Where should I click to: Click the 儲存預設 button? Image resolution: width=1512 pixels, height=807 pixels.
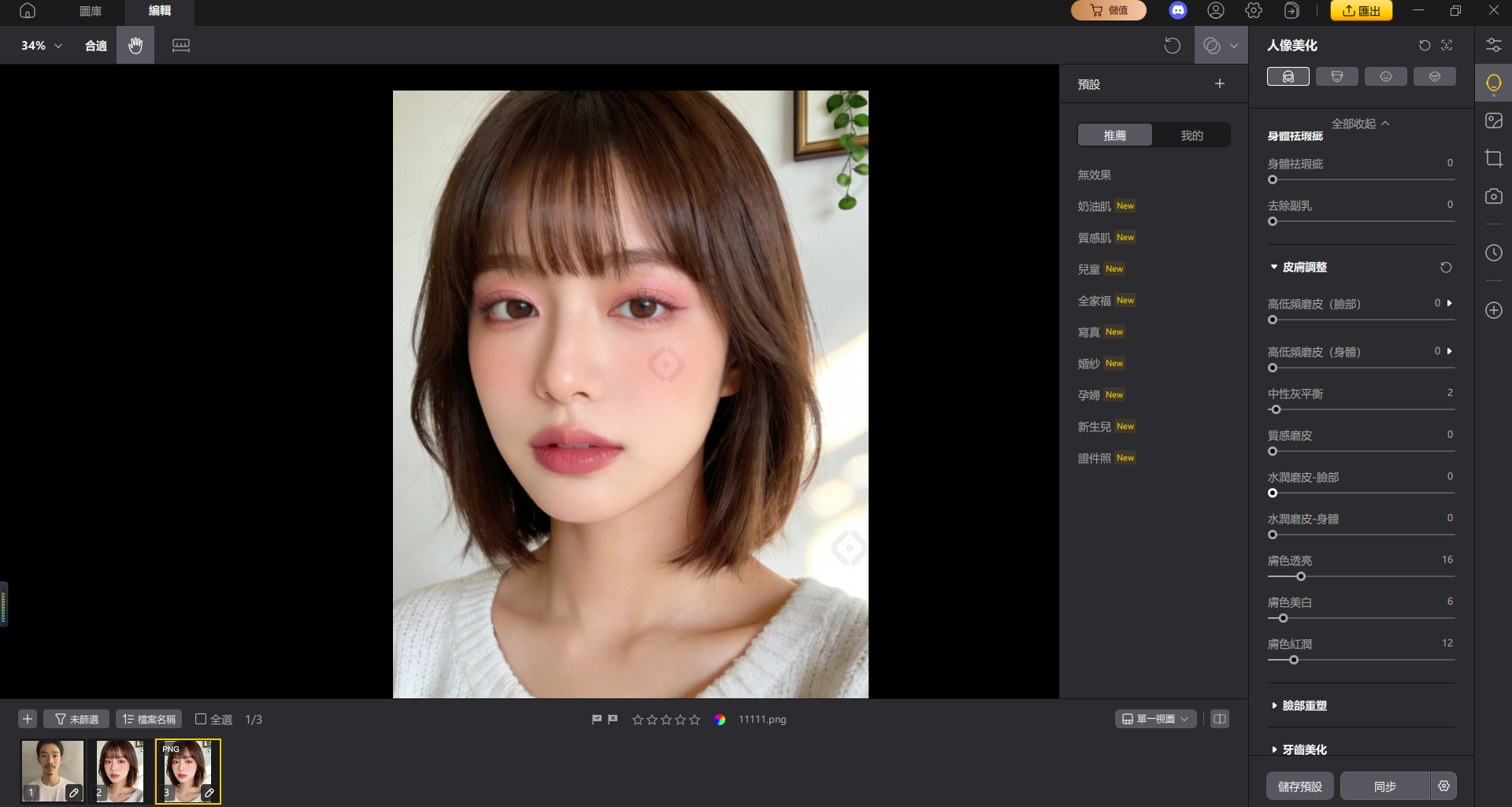tap(1299, 785)
